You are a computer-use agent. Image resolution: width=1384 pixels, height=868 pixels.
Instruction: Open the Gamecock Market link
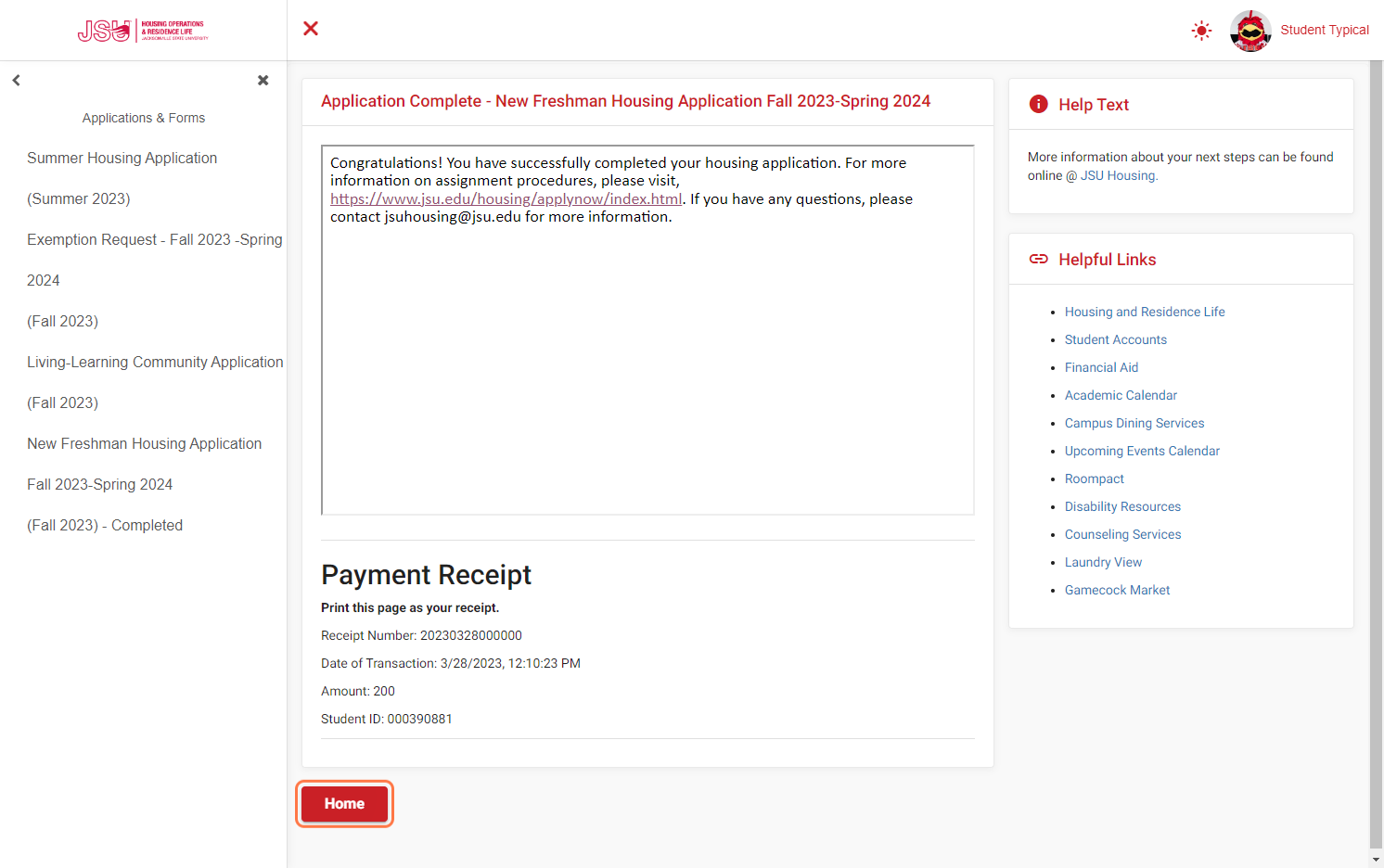click(x=1118, y=591)
